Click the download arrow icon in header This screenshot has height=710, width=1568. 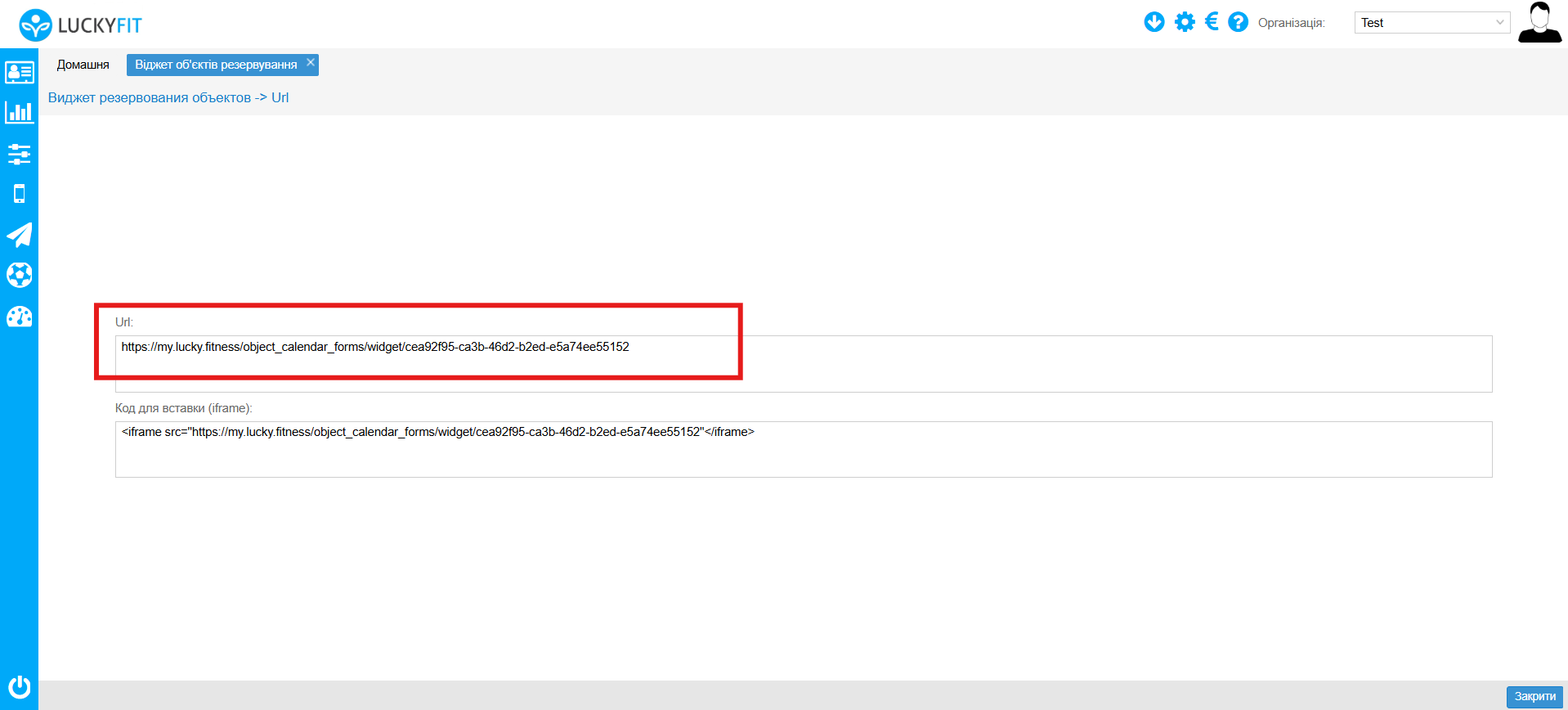tap(1154, 22)
